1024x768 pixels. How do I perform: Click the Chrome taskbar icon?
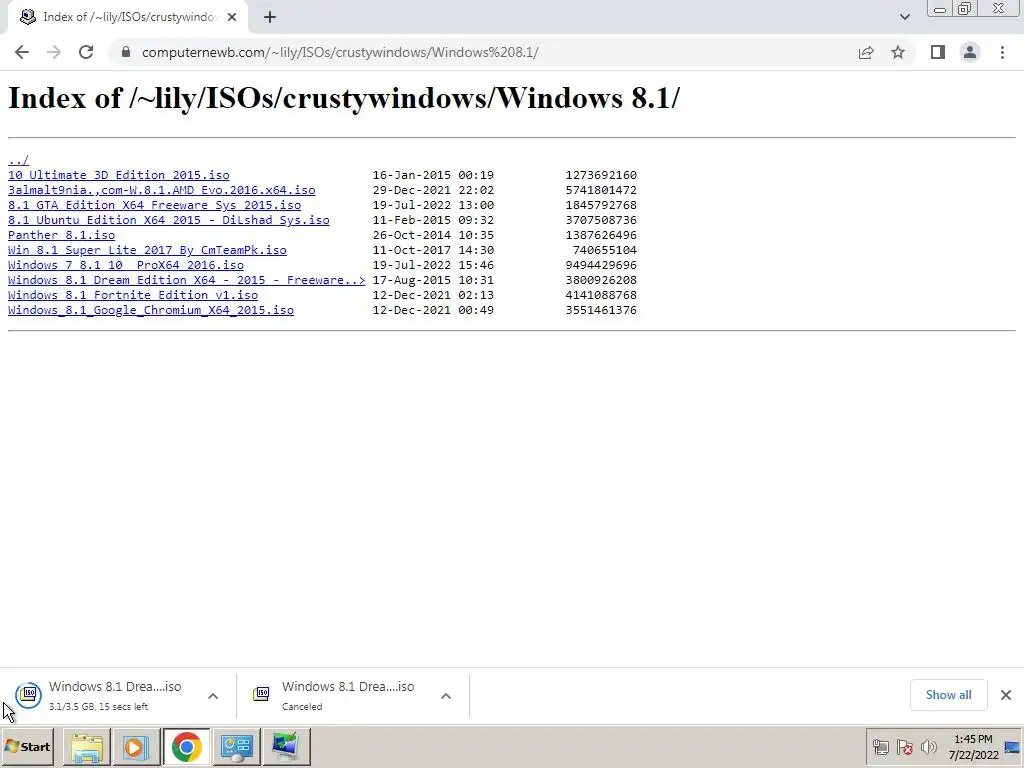point(187,747)
